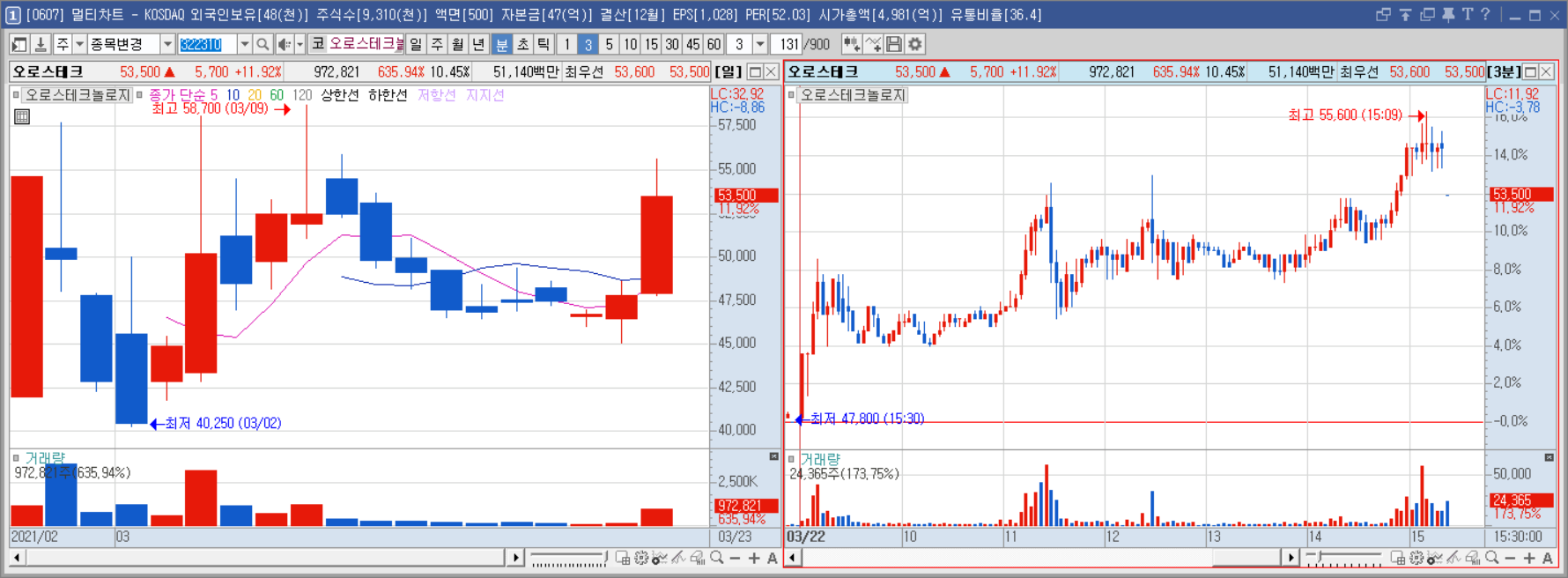
Task: Open the 주 dropdown arrow in toolbar
Action: point(79,44)
